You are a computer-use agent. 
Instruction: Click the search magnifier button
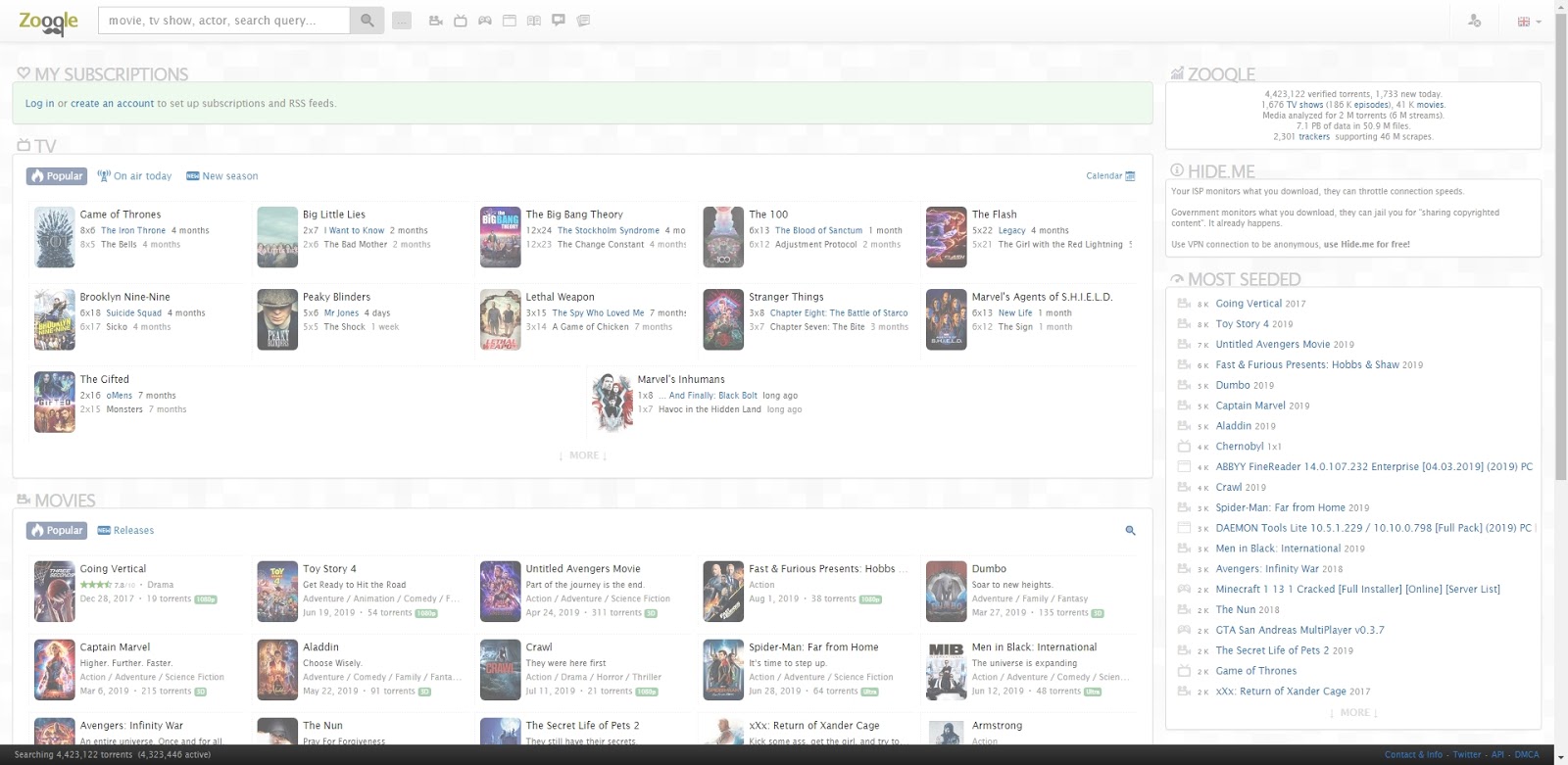pyautogui.click(x=367, y=21)
